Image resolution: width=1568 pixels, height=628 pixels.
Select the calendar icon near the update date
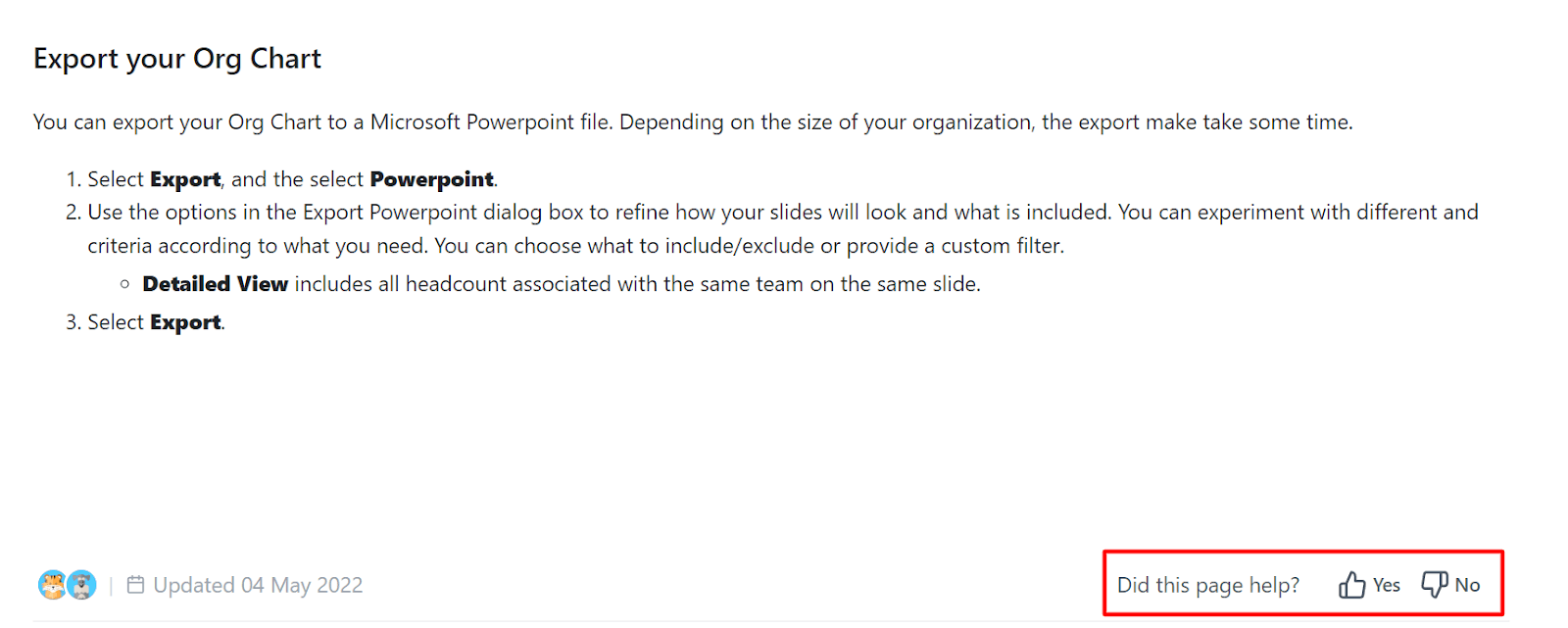point(138,584)
